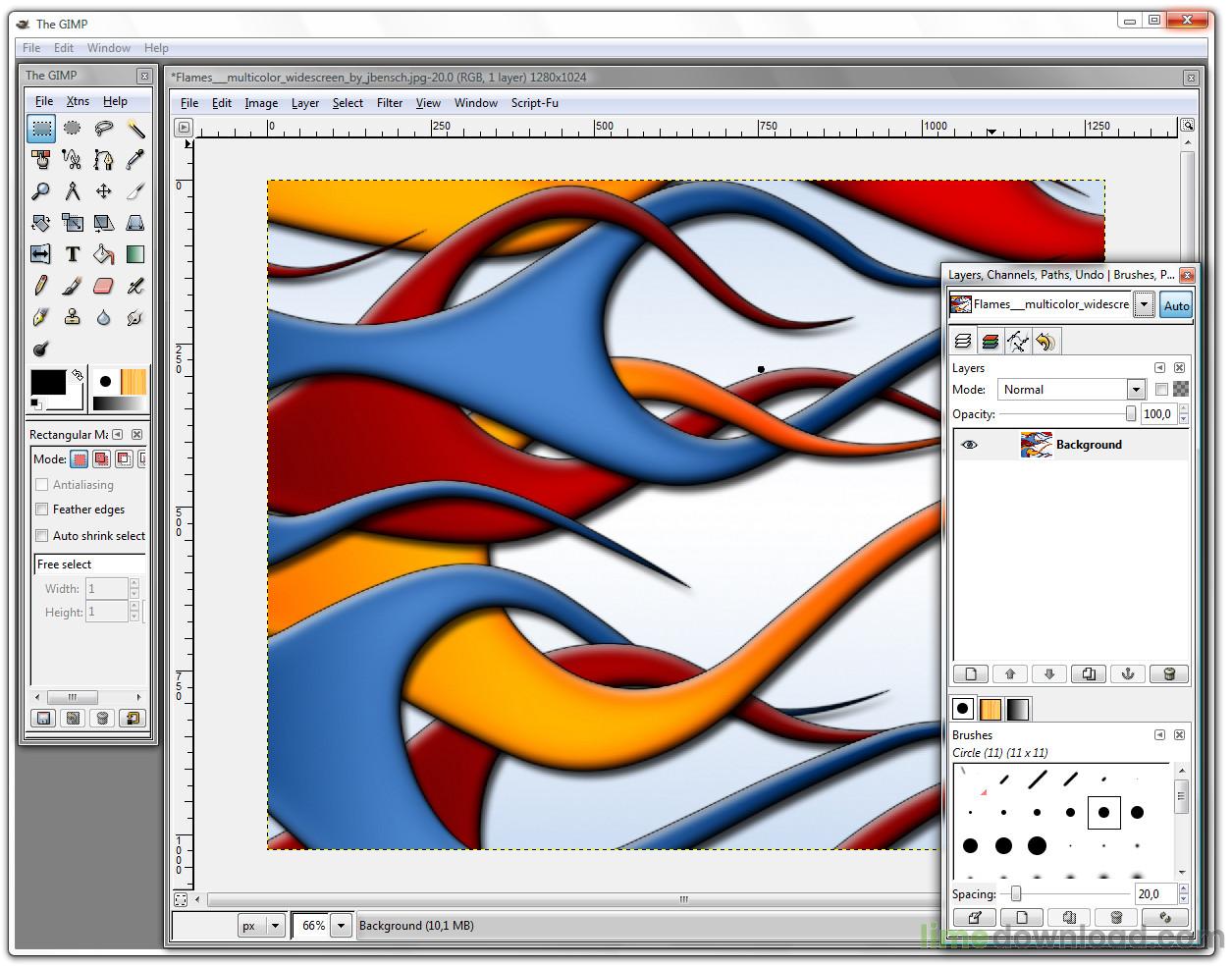Select the Text tool in toolbox
1232x967 pixels.
(x=73, y=254)
